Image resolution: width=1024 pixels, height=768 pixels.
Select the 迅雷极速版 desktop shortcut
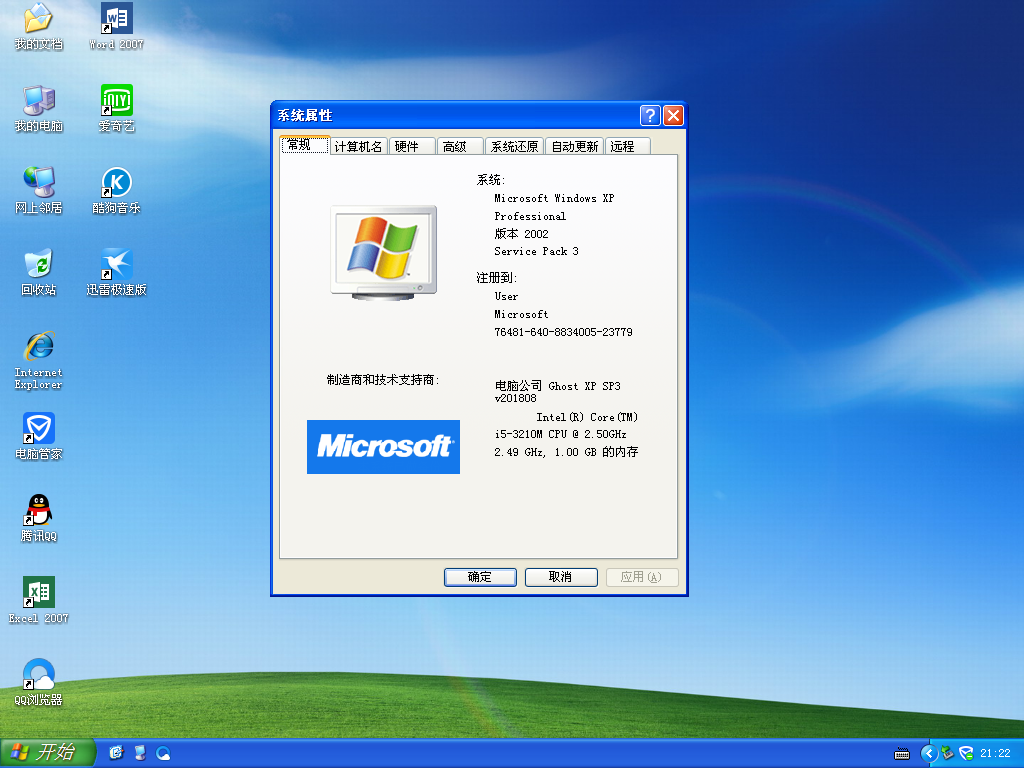[x=116, y=272]
